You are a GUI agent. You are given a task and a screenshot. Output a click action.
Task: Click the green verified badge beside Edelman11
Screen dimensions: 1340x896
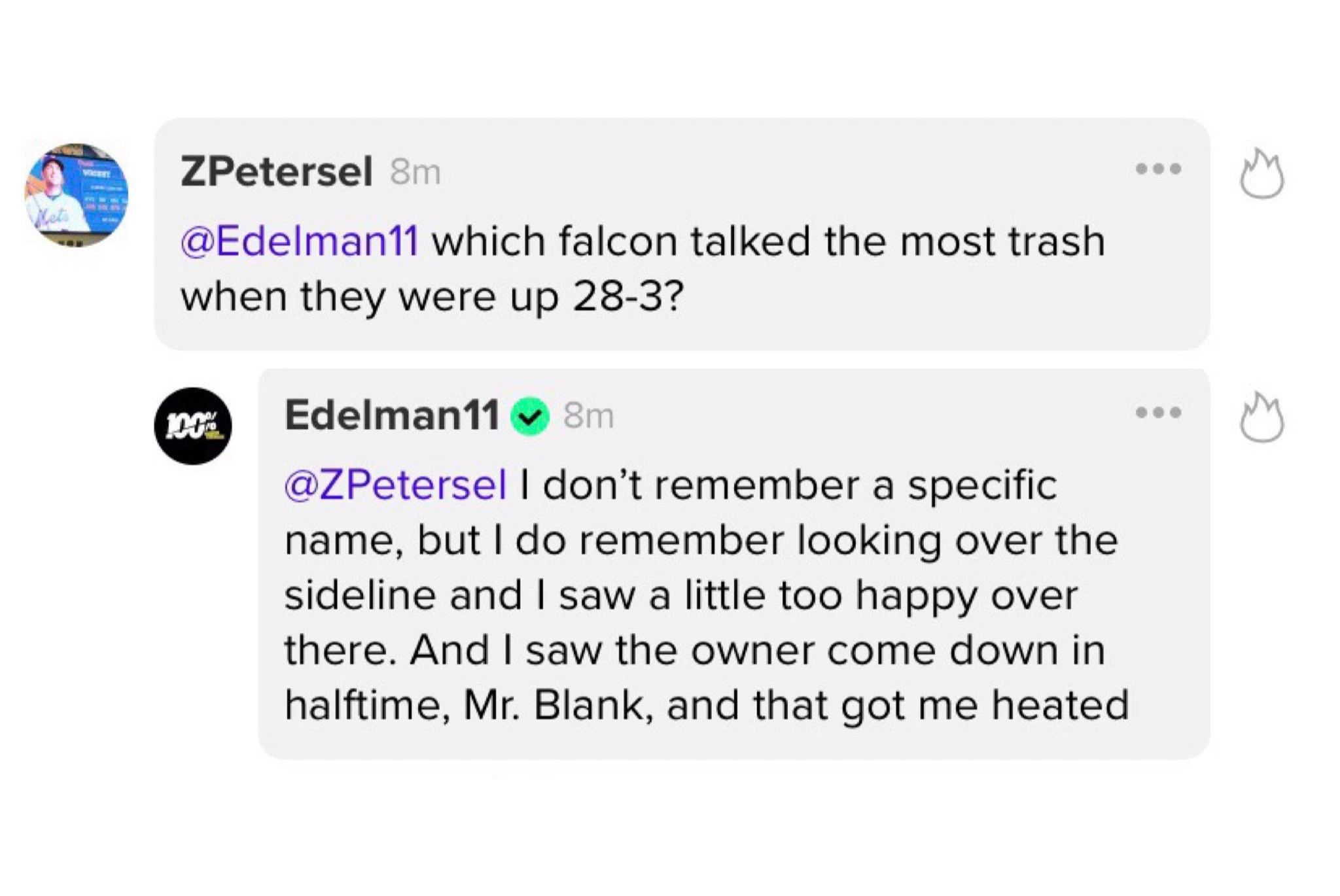point(529,417)
